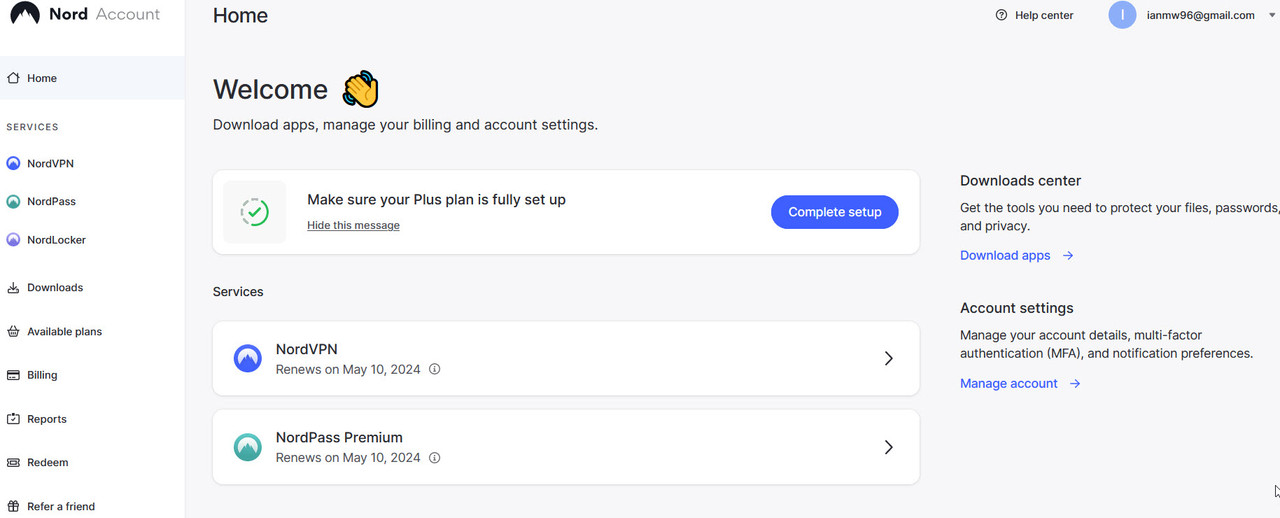Click the info icon beside NordPass renewal date

[434, 458]
